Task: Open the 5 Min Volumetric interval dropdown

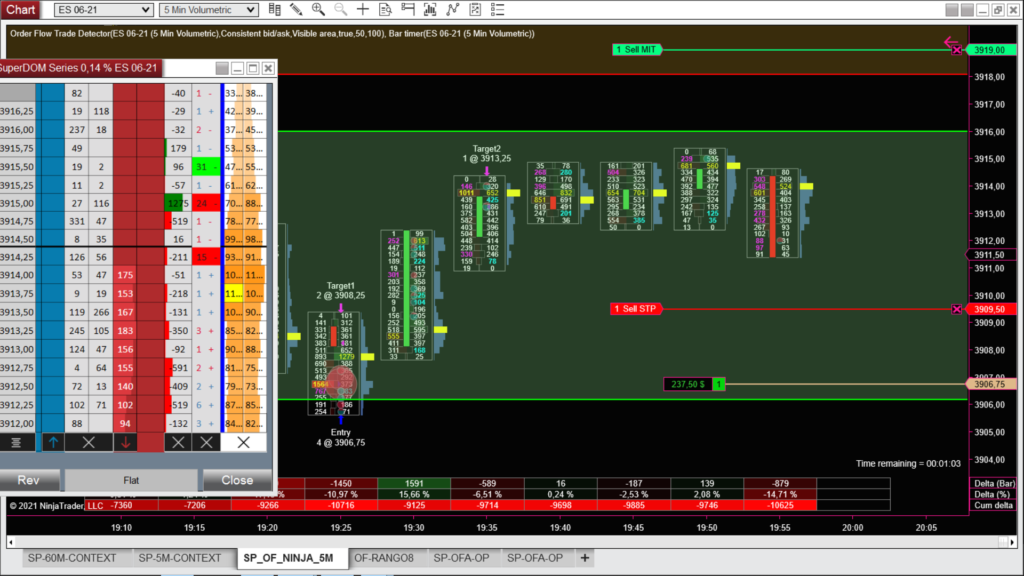Action: pyautogui.click(x=208, y=10)
